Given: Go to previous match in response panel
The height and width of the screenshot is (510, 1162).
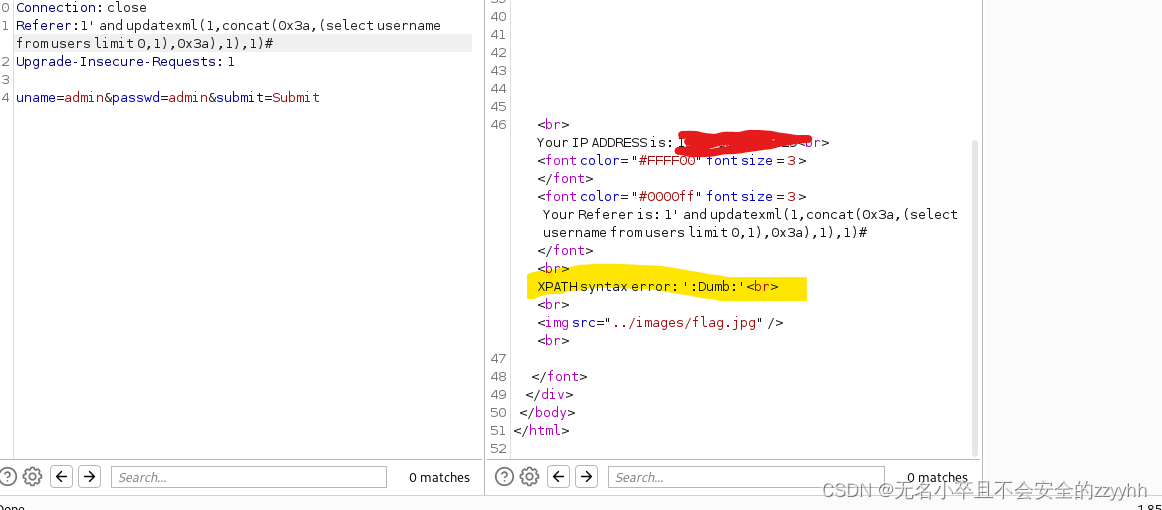Looking at the screenshot, I should 559,476.
